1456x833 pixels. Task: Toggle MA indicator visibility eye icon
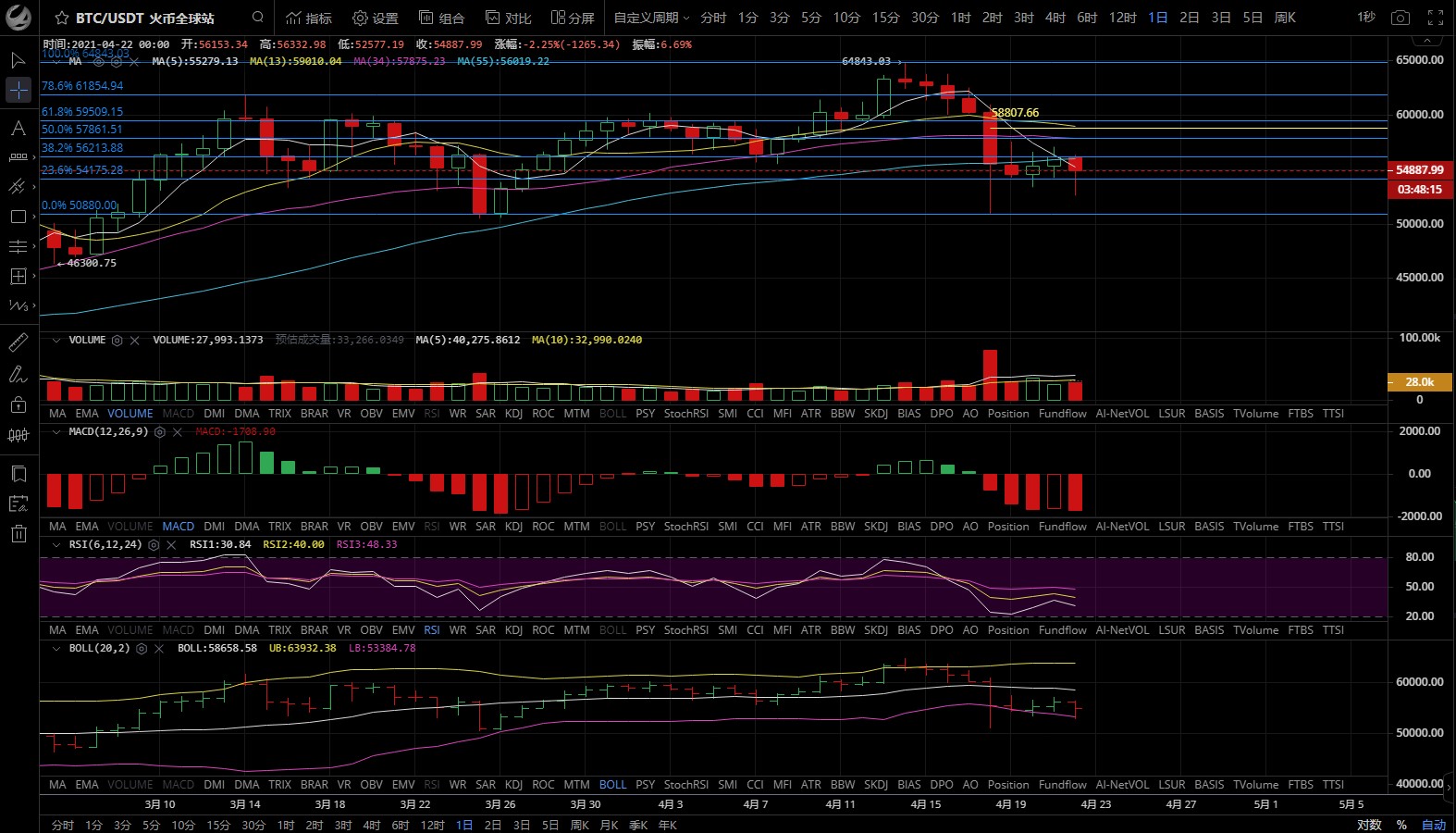pos(98,61)
